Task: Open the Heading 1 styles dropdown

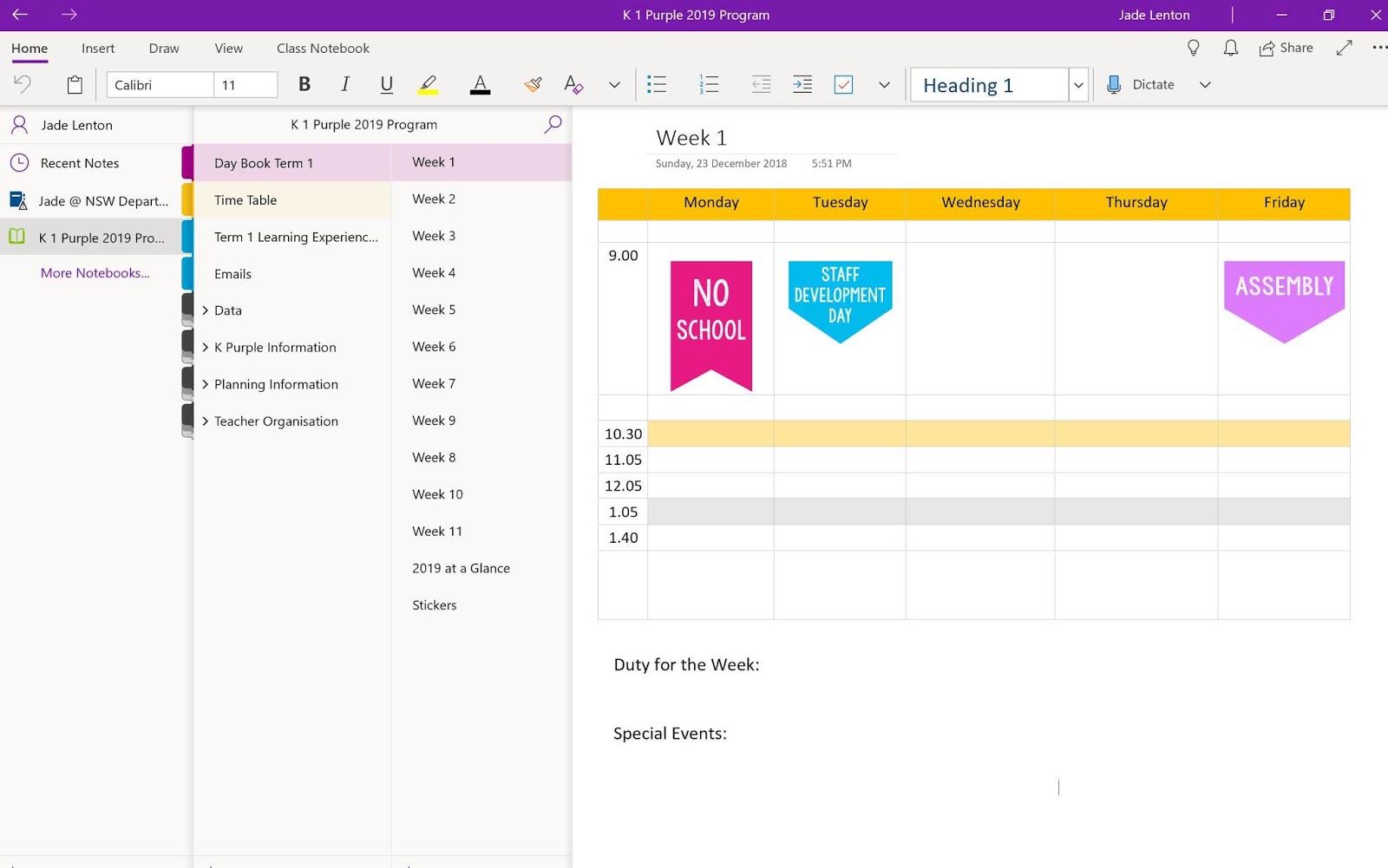Action: (x=1078, y=84)
